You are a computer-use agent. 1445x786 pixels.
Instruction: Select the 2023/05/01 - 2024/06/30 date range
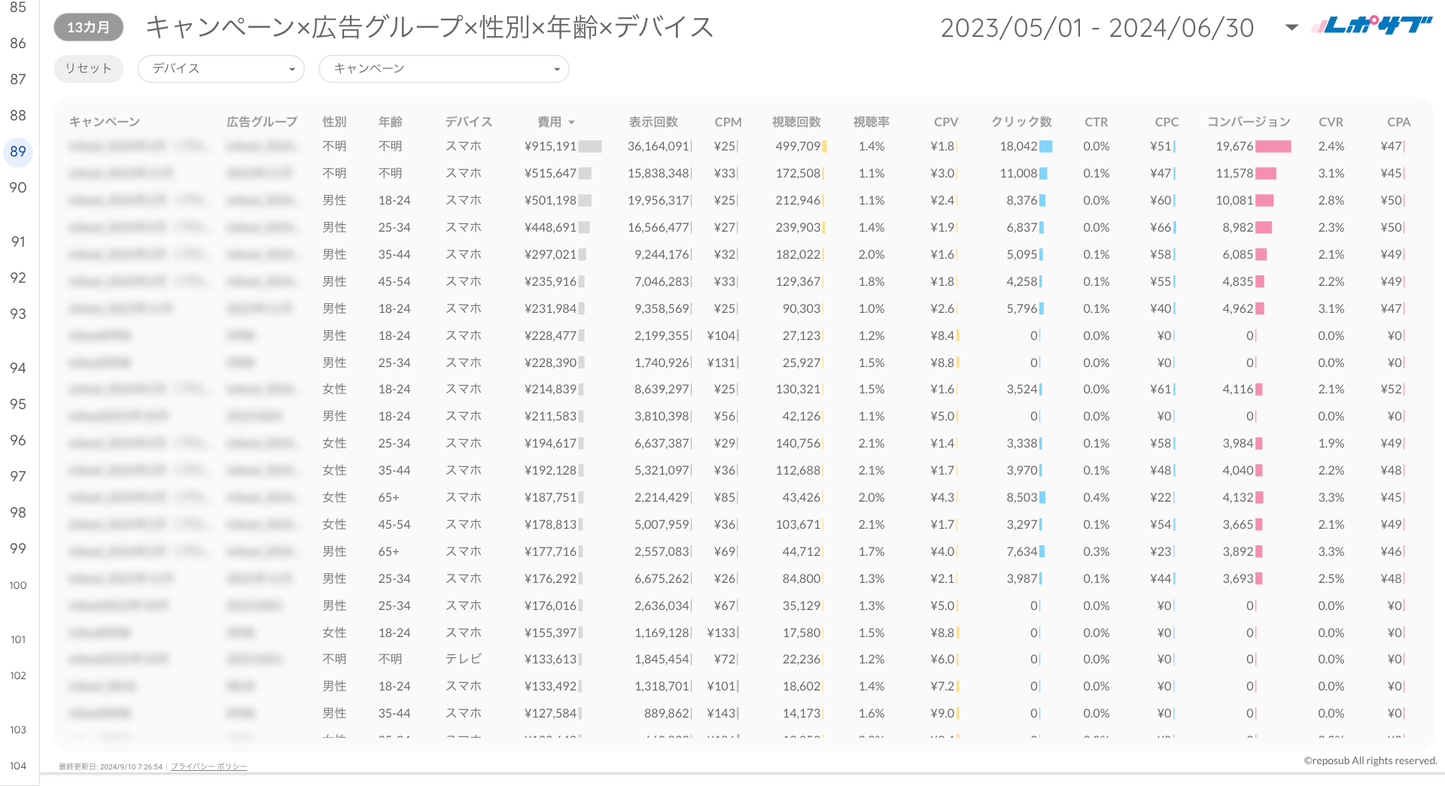pos(1097,27)
